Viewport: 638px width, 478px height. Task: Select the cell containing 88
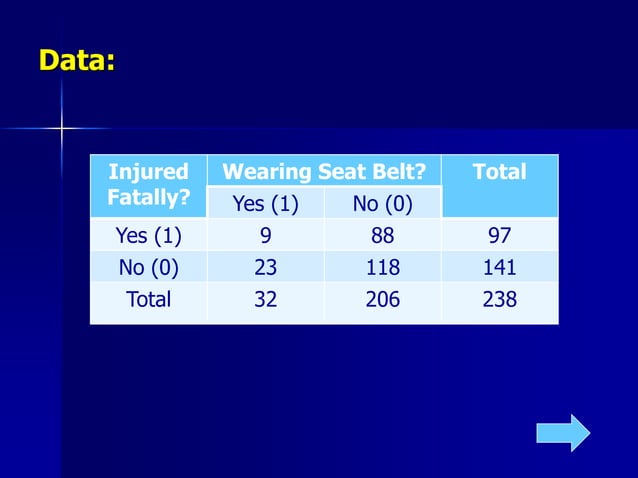point(382,236)
